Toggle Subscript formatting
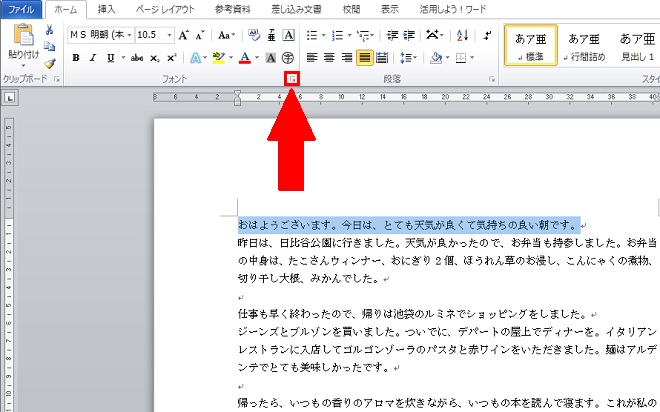 [155, 58]
